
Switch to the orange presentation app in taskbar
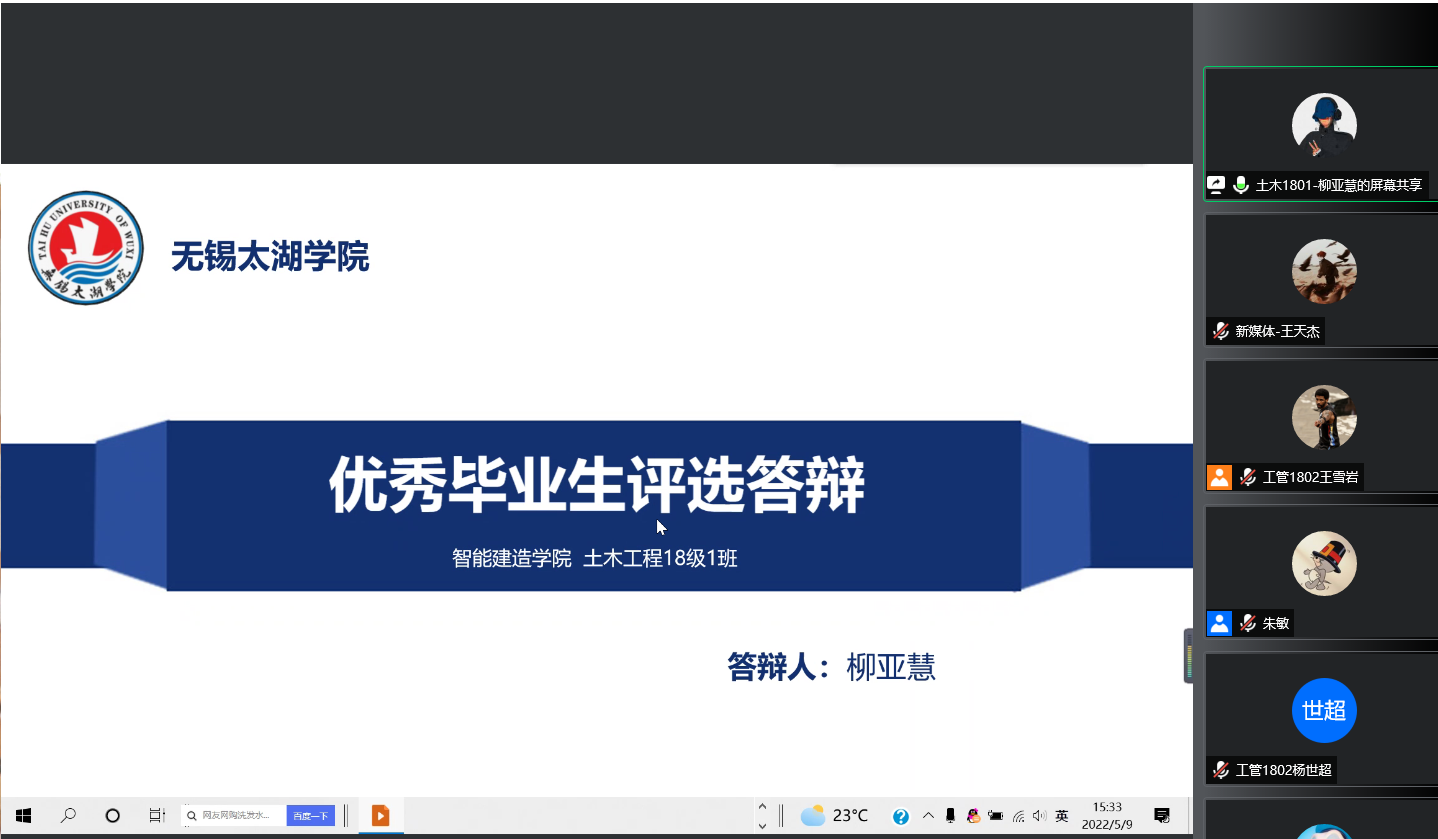(x=380, y=815)
